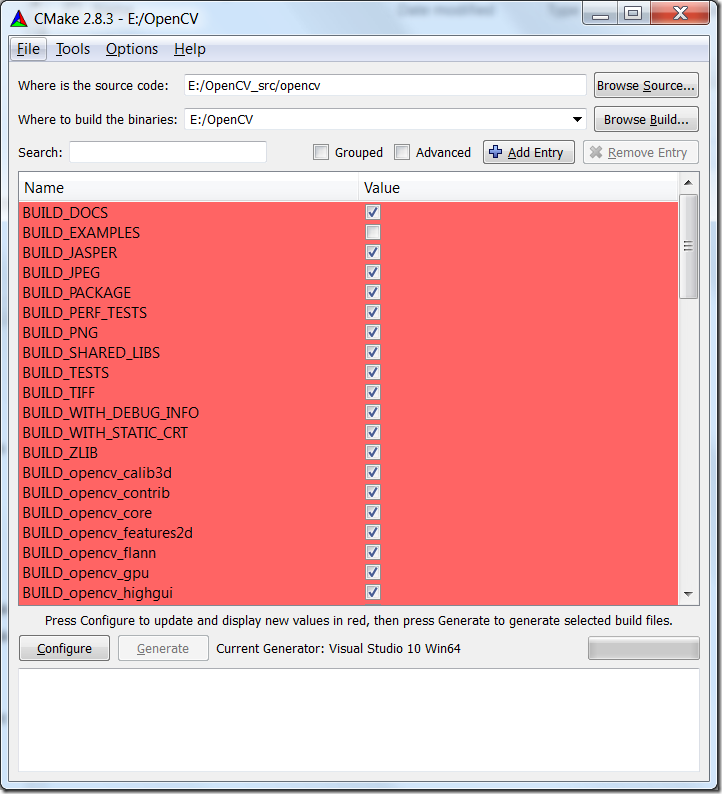This screenshot has width=722, height=794.
Task: Click the scrollbar up arrow
Action: tap(688, 182)
